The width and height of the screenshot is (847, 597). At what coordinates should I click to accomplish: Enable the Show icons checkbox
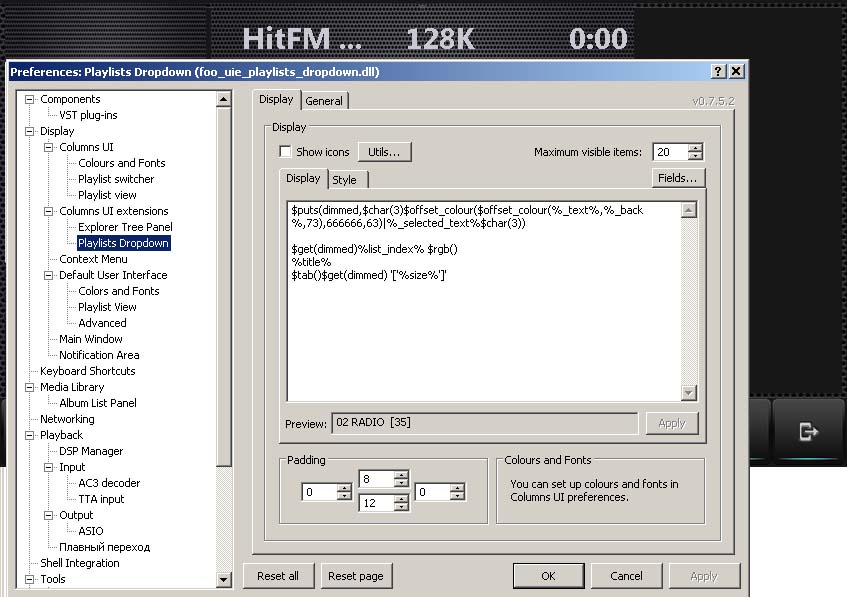point(286,152)
